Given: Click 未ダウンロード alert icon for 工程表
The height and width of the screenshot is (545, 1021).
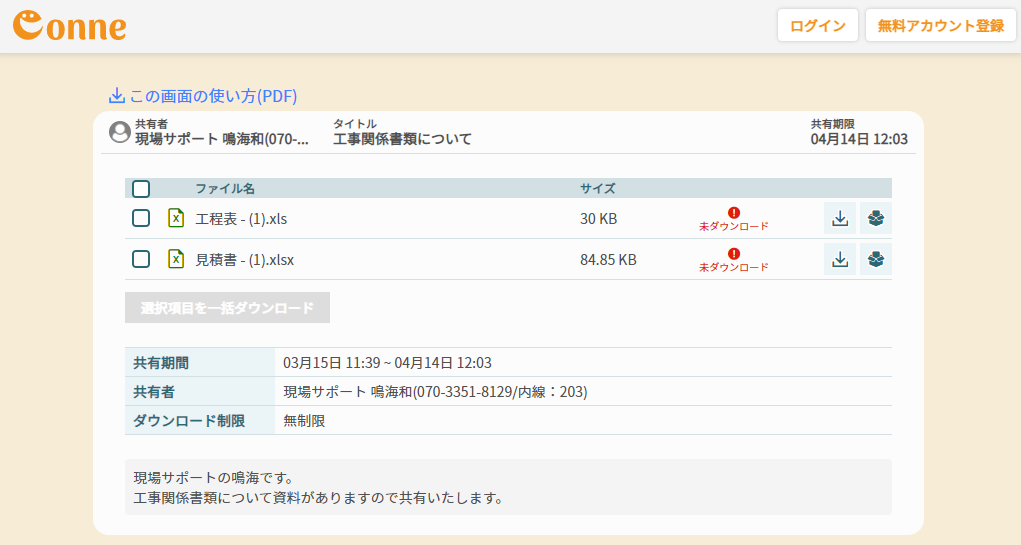Looking at the screenshot, I should 734,213.
